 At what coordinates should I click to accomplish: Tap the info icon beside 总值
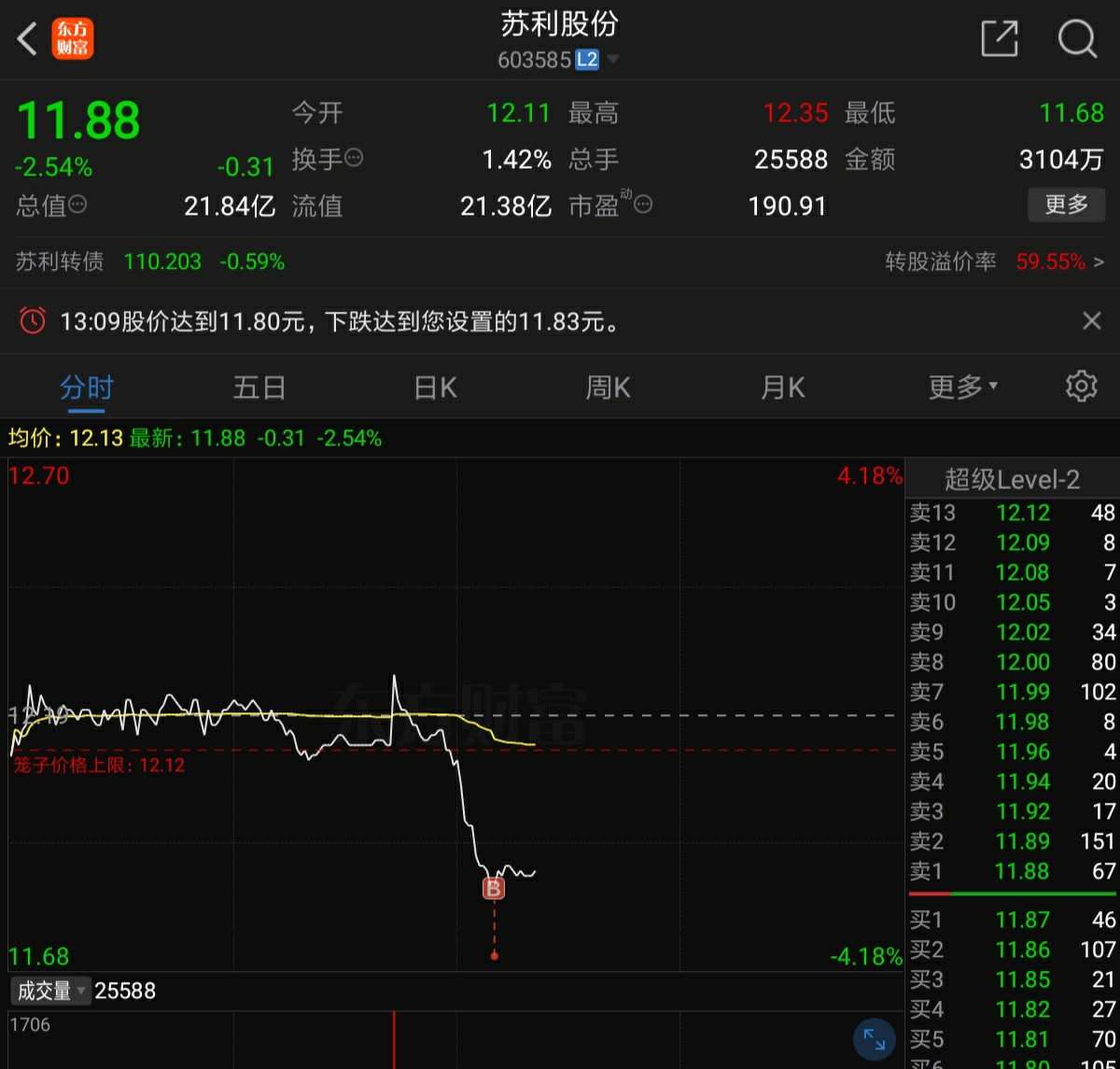point(77,204)
